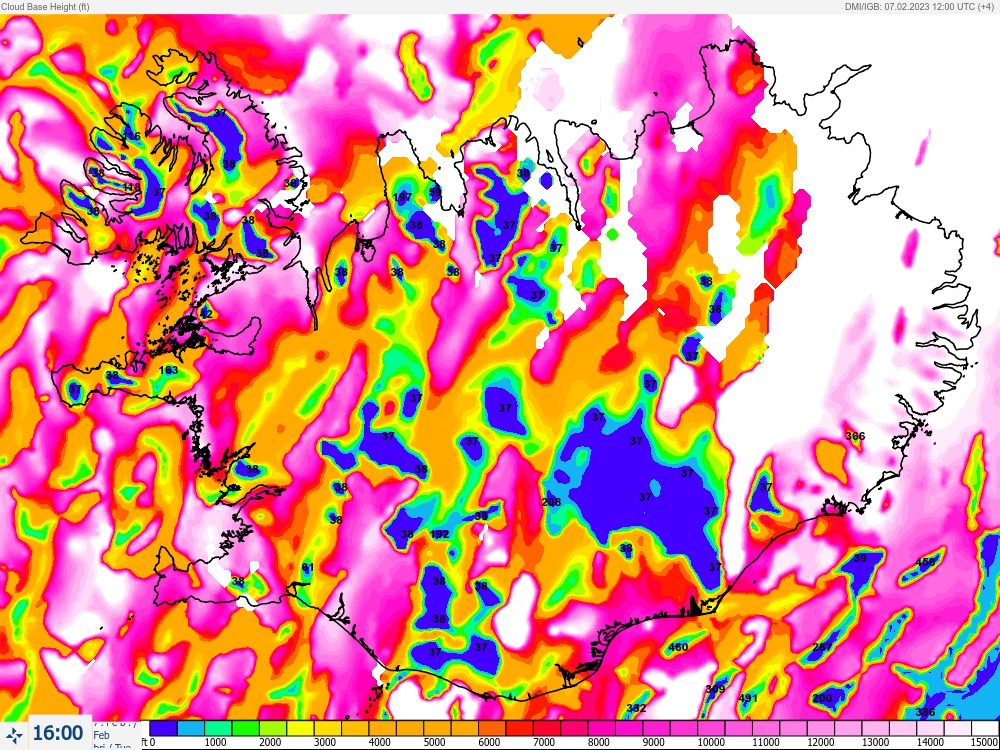This screenshot has width=1000, height=750.
Task: Click the 460 value on the map
Action: click(x=678, y=647)
